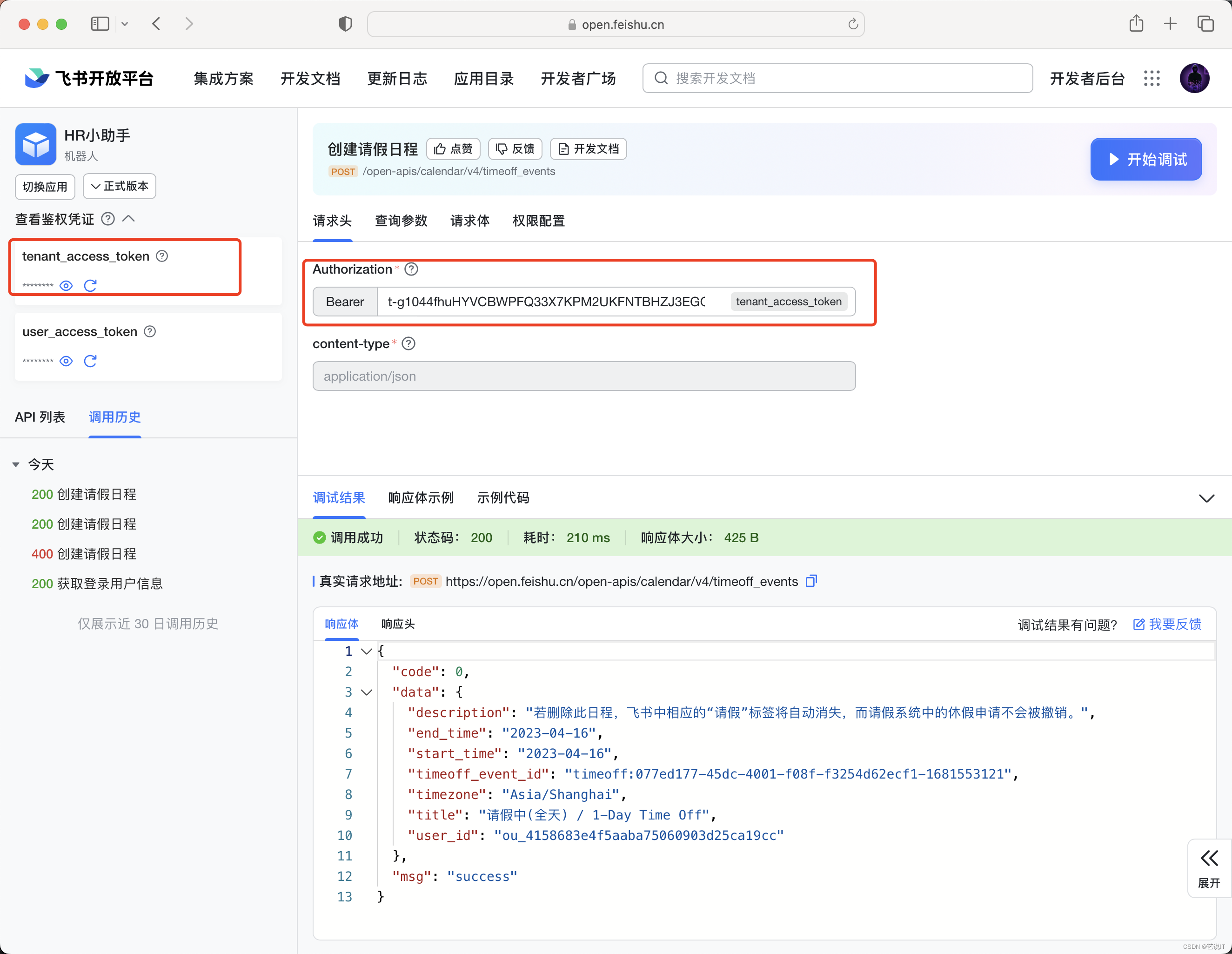Open the 示例代码 tab
1232x954 pixels.
click(x=502, y=497)
